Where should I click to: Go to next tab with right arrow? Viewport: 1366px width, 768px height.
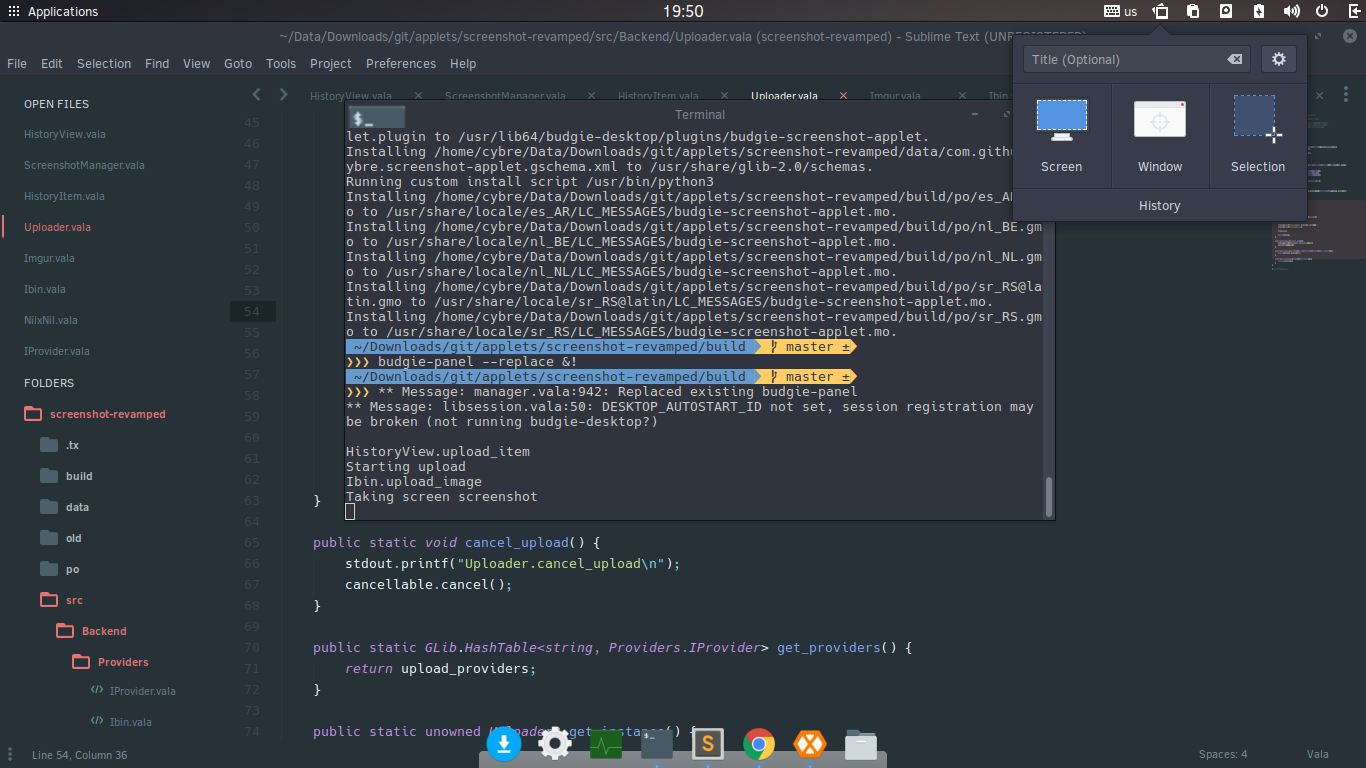point(284,94)
